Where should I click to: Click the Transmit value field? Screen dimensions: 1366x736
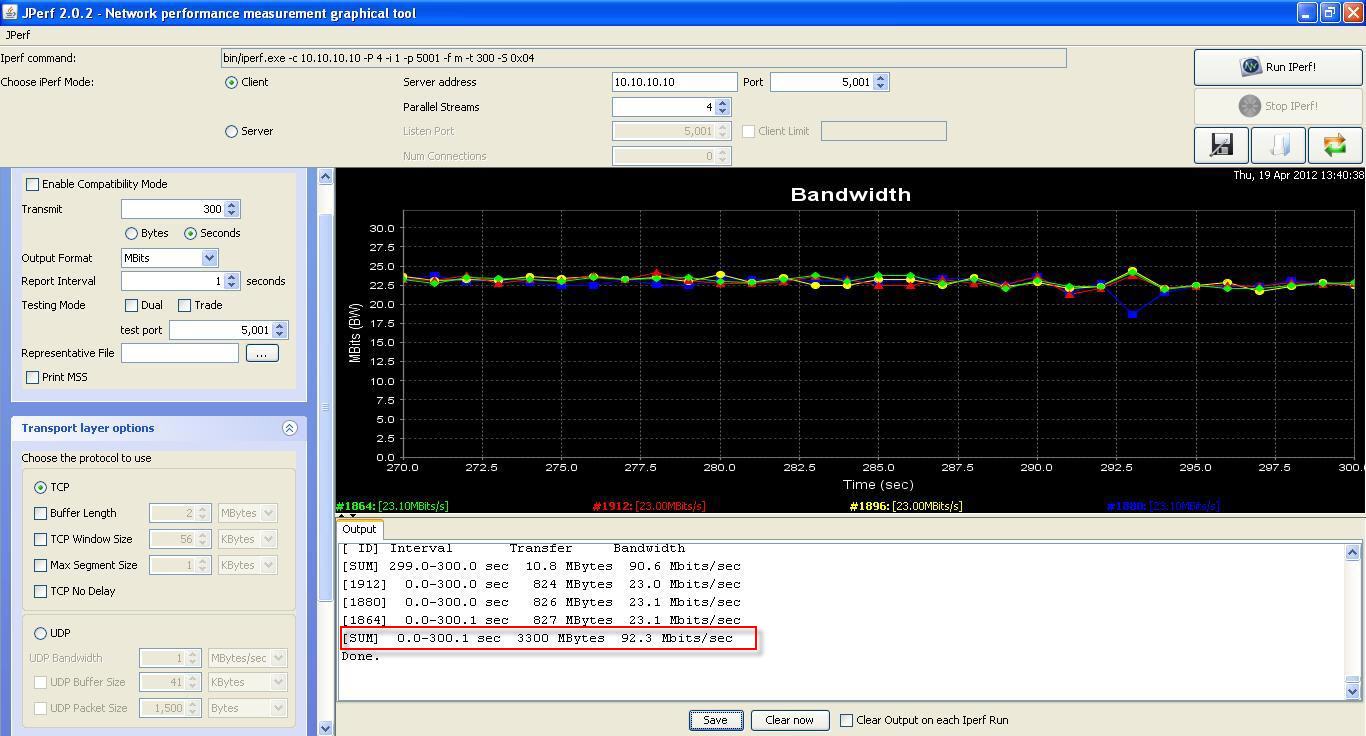(173, 209)
